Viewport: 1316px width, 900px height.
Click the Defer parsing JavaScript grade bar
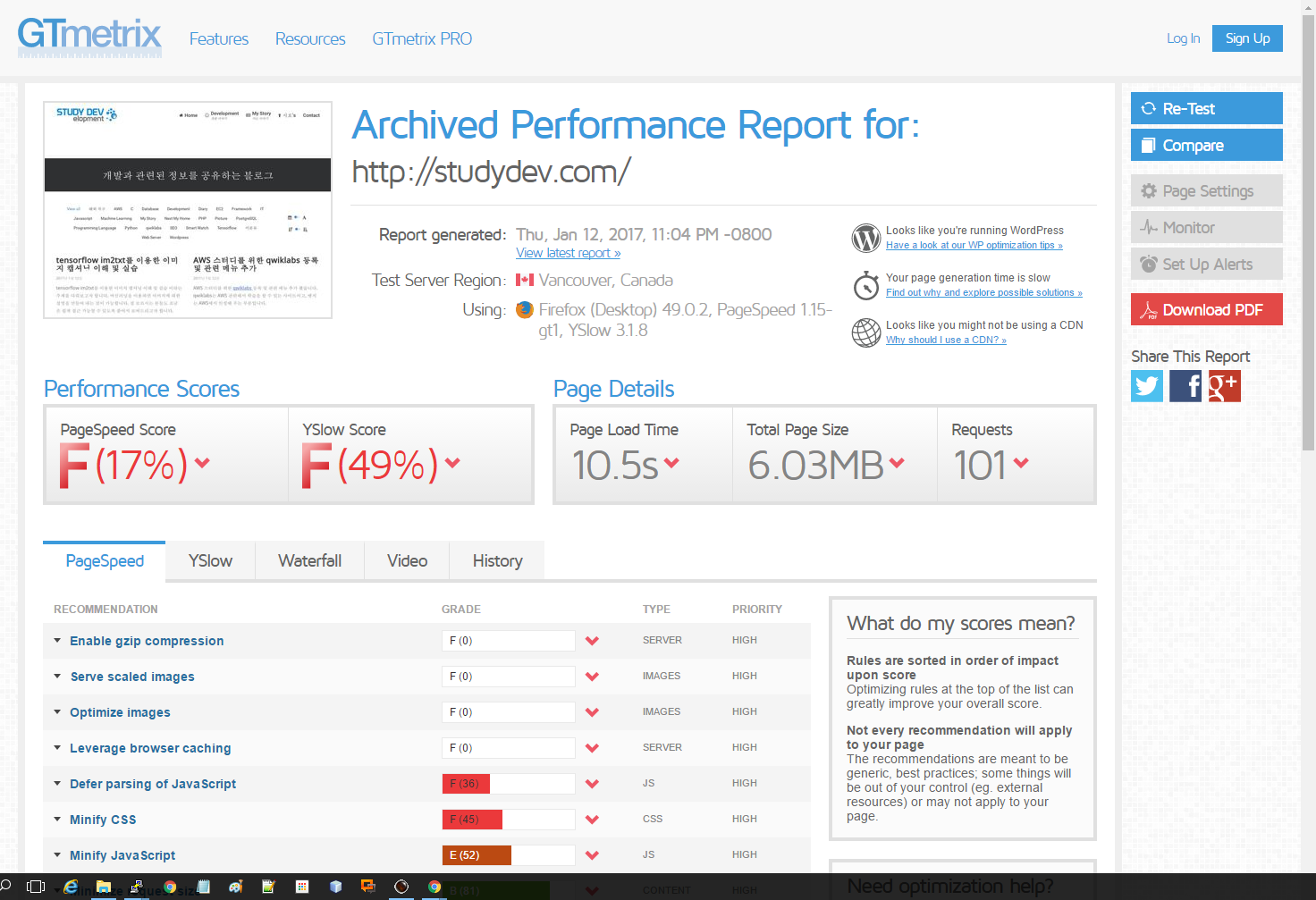coord(508,784)
